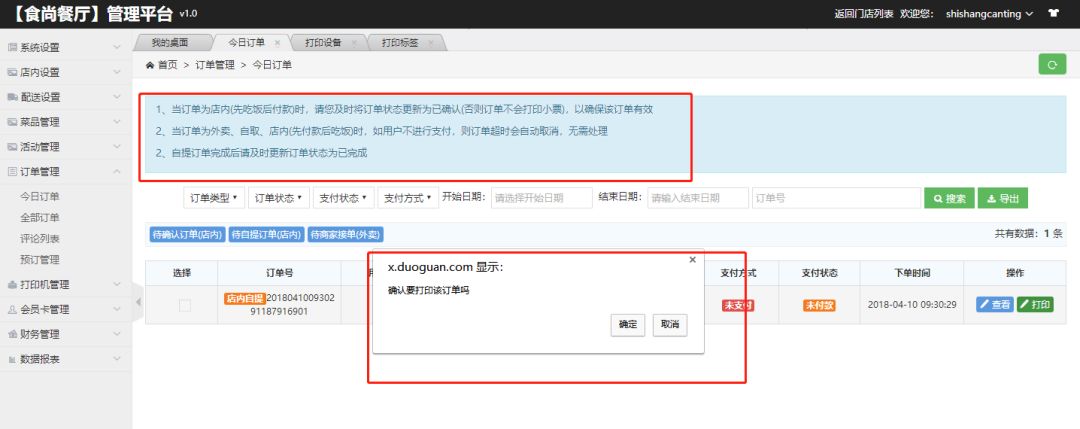Filter by 待商家接单(外卖)
This screenshot has width=1080, height=429.
(346, 235)
